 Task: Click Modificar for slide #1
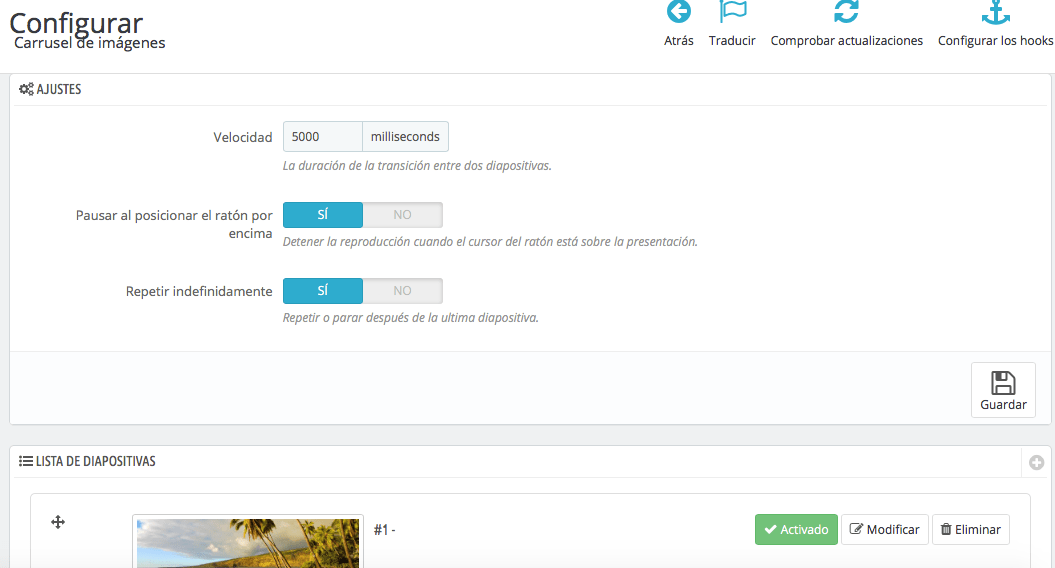pyautogui.click(x=885, y=530)
